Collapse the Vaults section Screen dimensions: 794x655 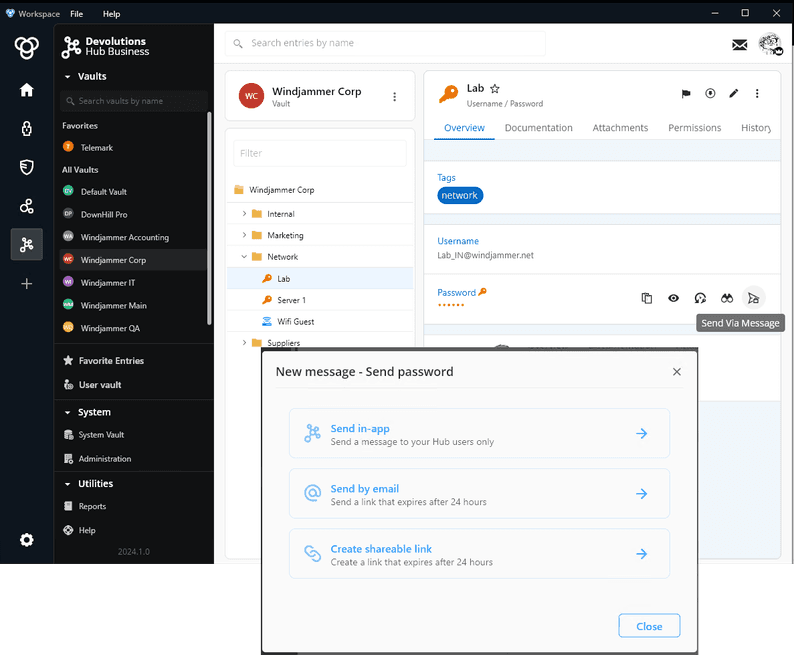(x=67, y=76)
